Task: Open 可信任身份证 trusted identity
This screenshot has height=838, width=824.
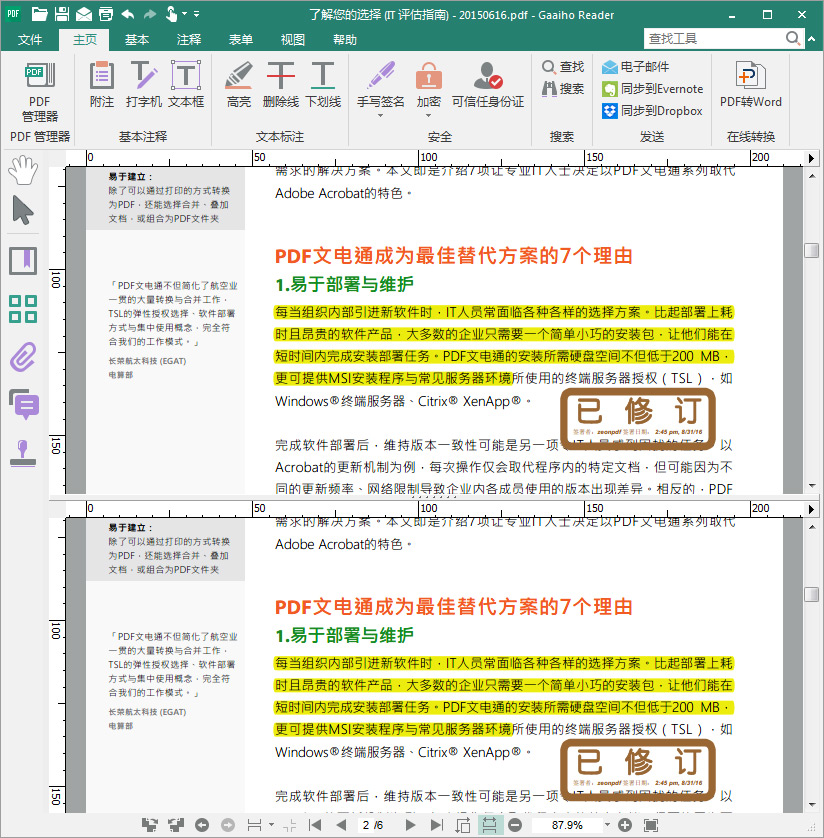Action: pyautogui.click(x=488, y=84)
